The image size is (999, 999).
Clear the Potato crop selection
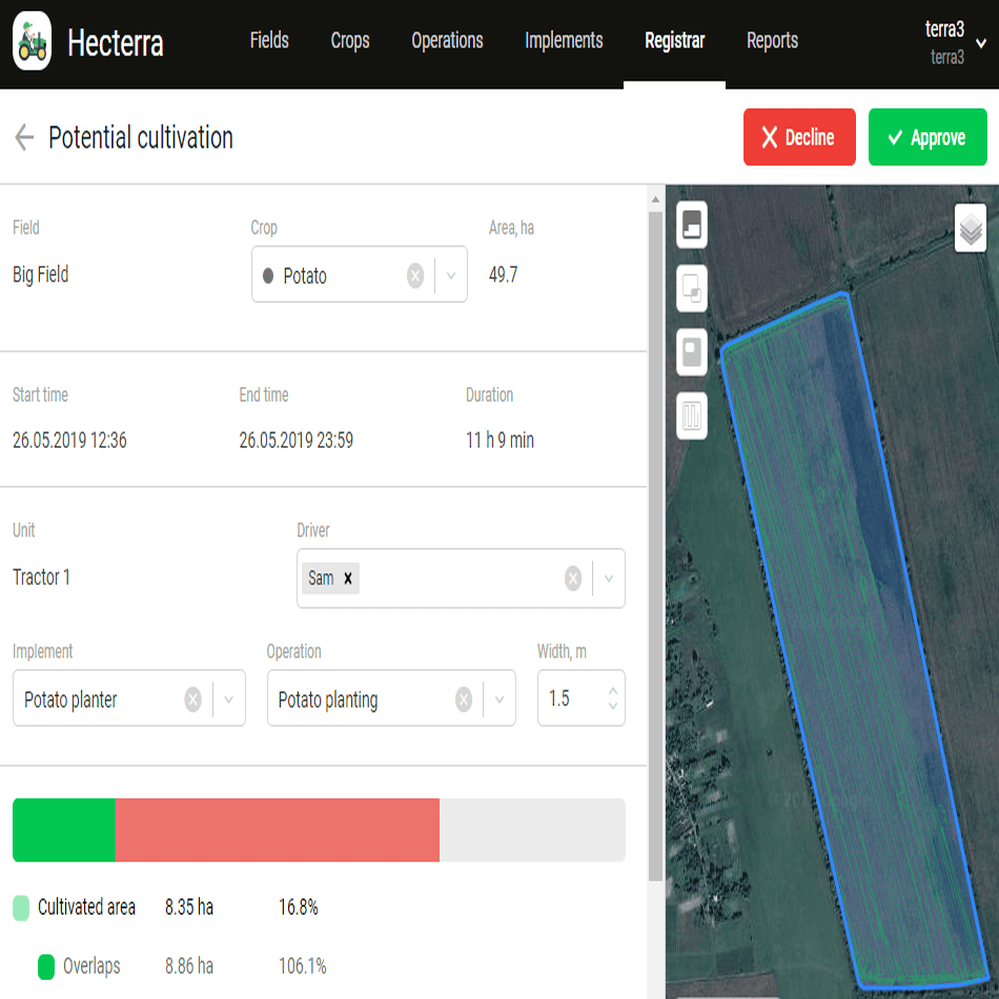[415, 276]
